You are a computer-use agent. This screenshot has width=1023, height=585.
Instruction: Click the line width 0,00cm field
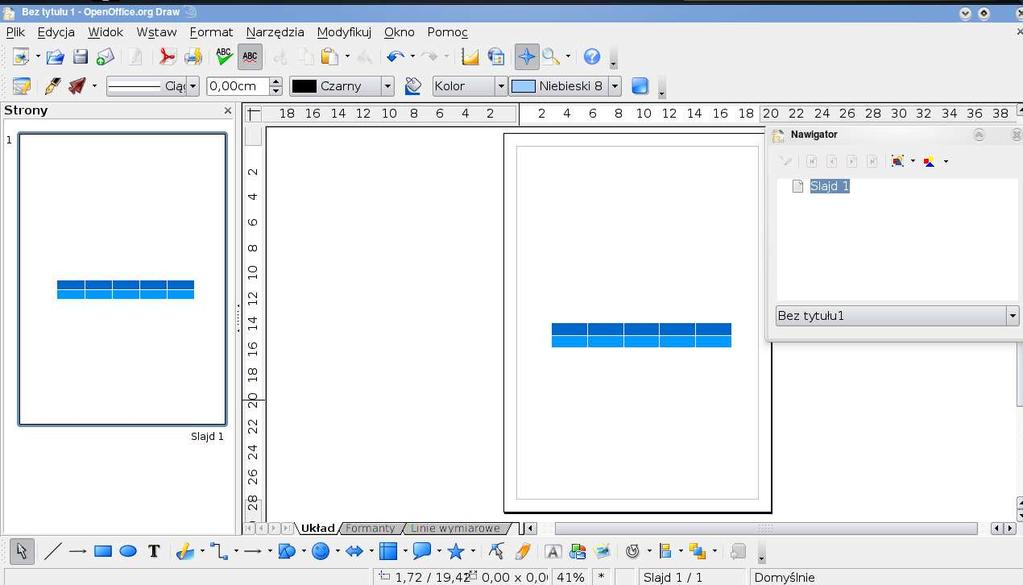click(237, 86)
